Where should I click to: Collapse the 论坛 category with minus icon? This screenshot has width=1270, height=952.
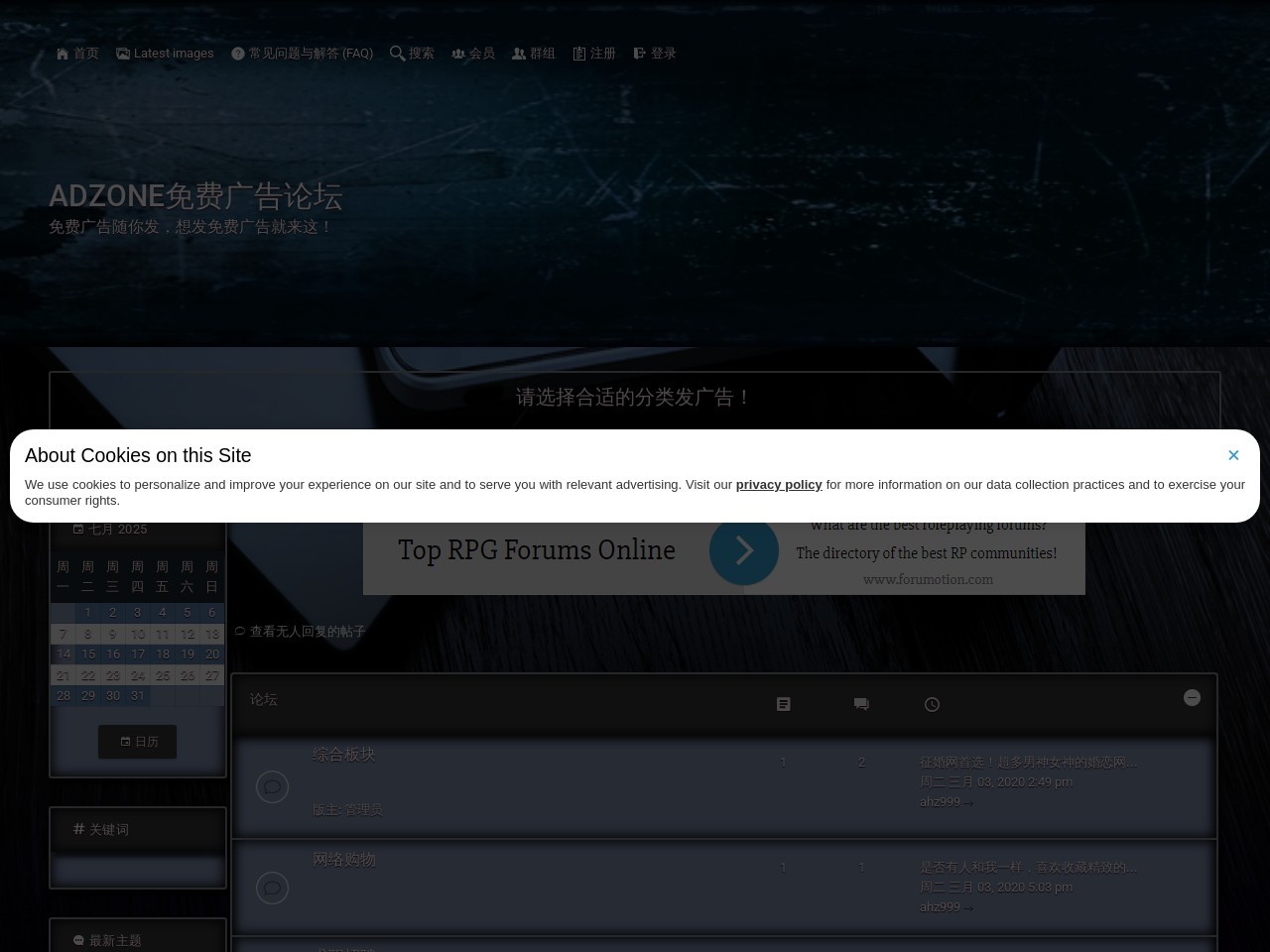[x=1192, y=698]
